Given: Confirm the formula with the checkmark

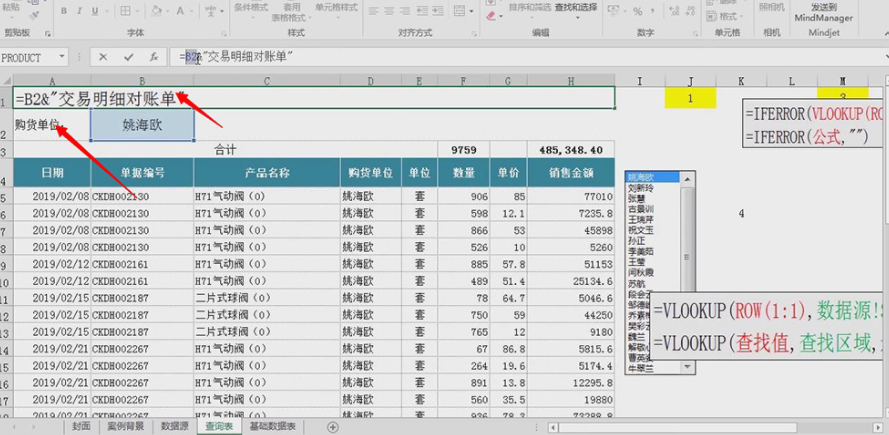Looking at the screenshot, I should click(129, 57).
